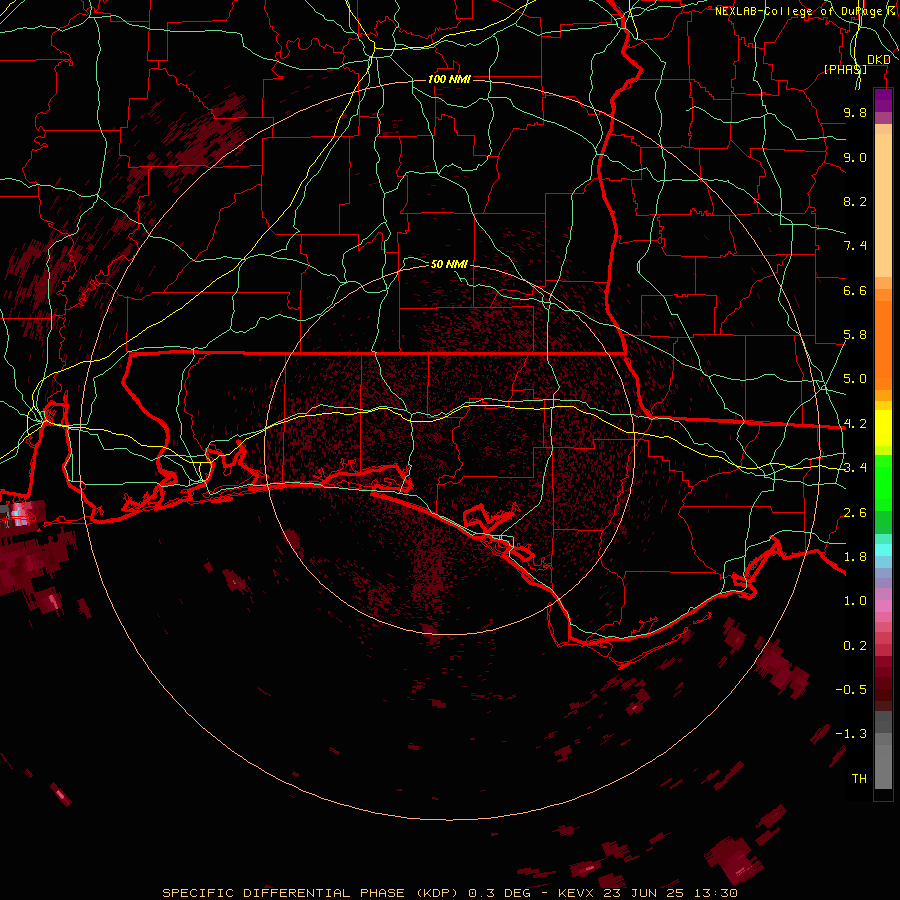Click the 100 NMI range ring label
Image resolution: width=900 pixels, height=900 pixels.
coord(449,79)
